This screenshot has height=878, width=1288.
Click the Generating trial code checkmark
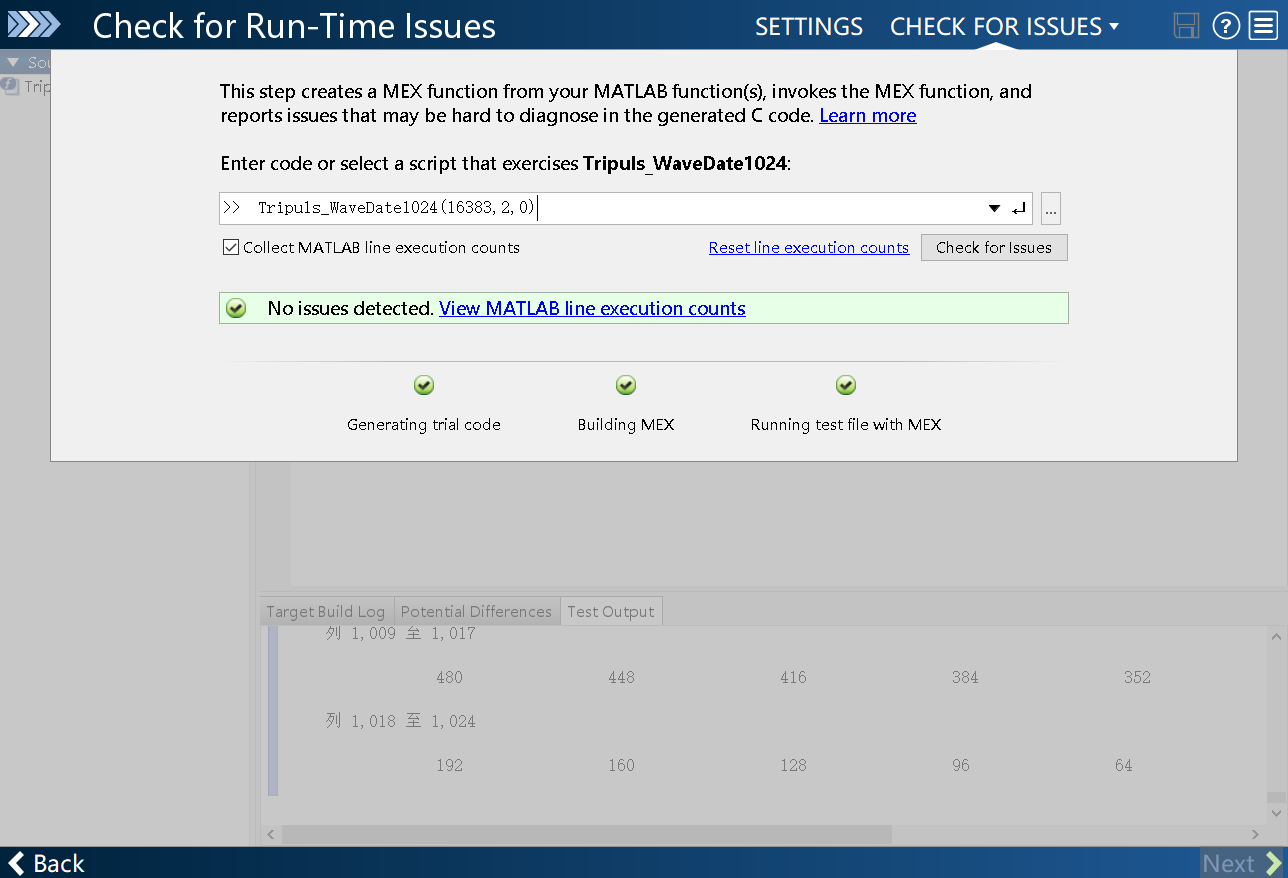tap(424, 385)
